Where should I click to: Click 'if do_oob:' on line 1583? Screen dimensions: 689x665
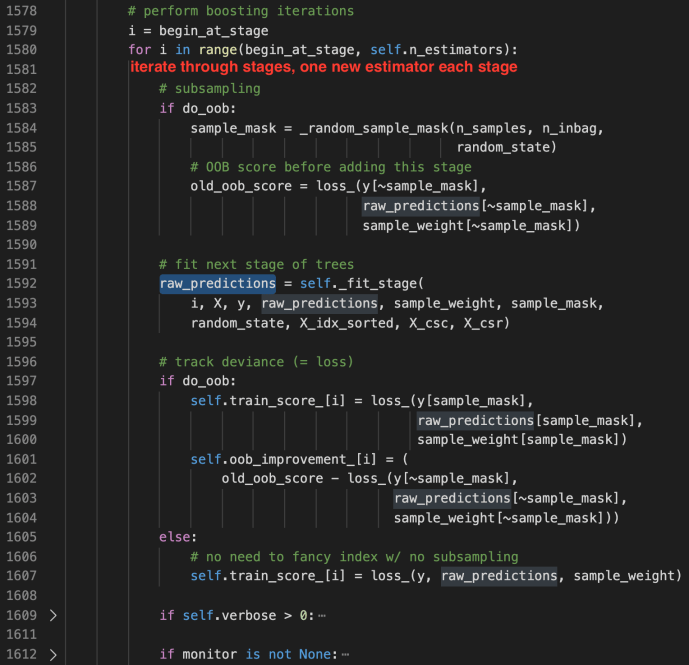point(198,109)
